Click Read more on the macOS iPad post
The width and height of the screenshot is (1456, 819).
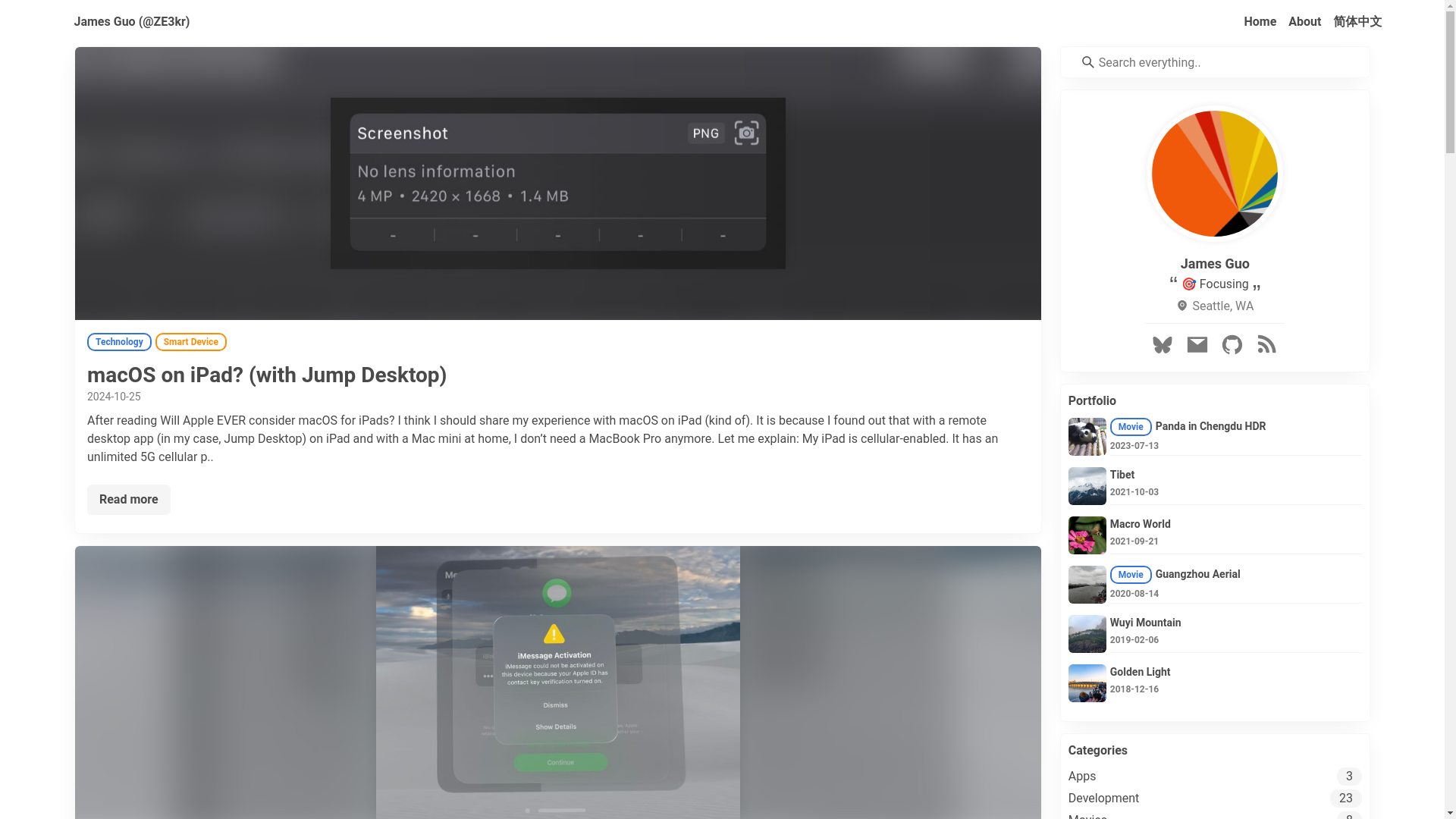(129, 500)
